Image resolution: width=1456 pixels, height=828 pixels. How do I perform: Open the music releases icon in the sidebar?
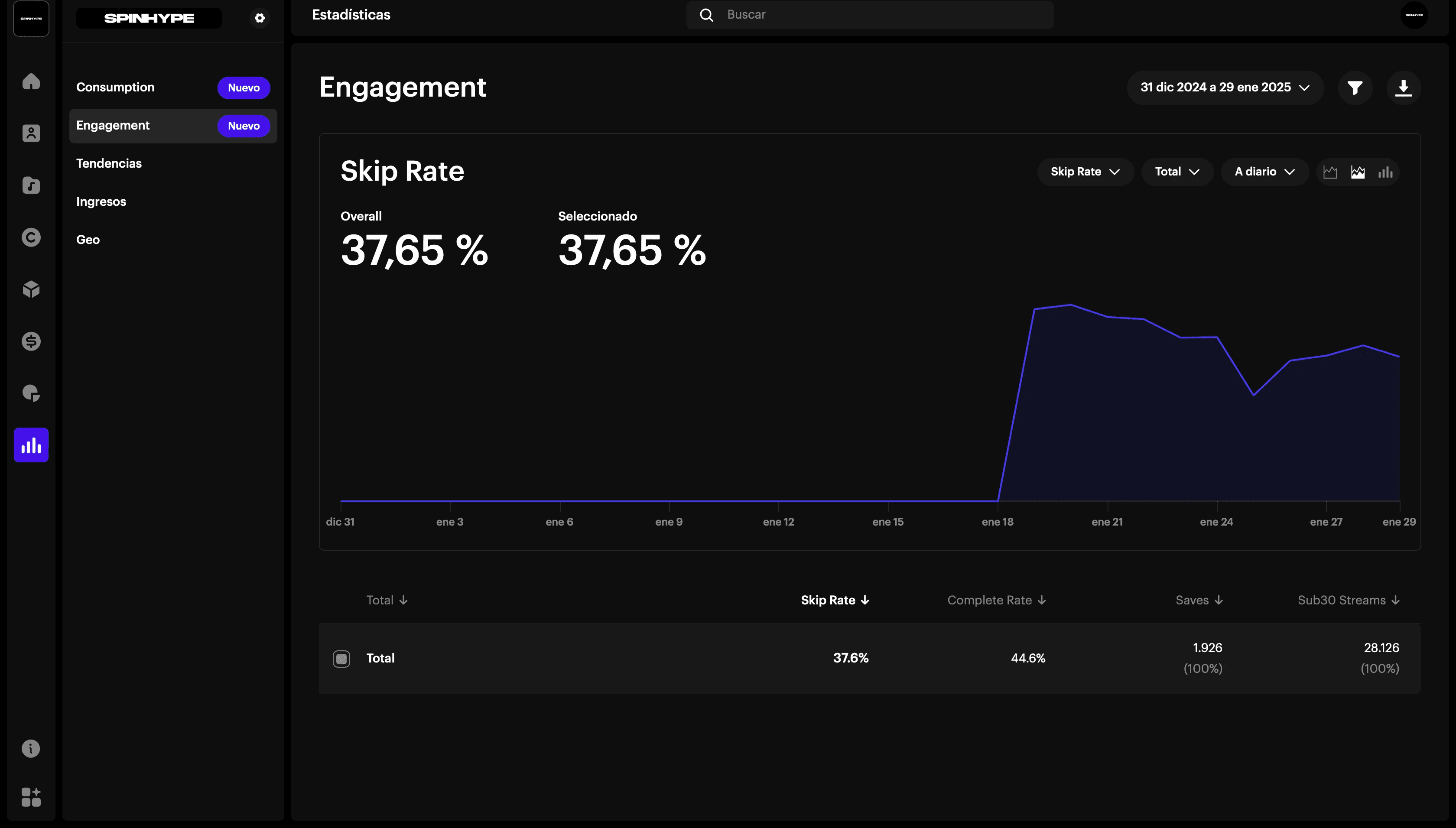31,185
